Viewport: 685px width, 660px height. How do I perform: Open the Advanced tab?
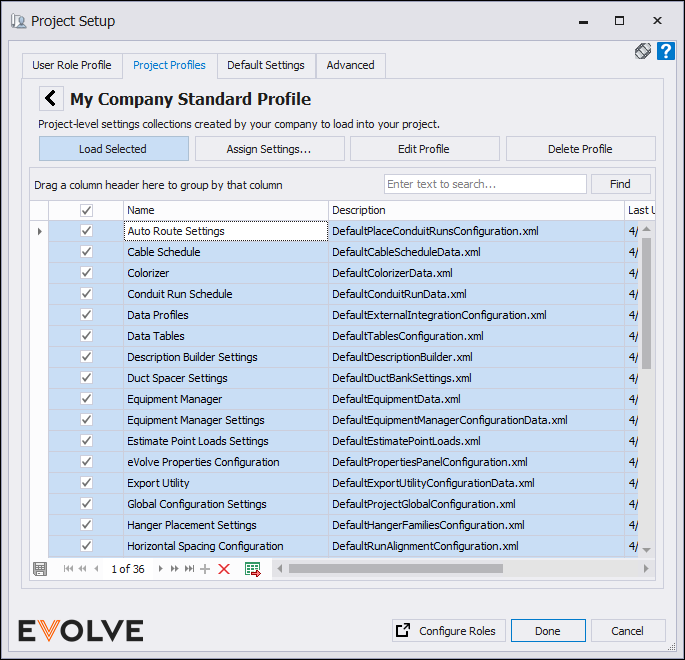pos(350,66)
